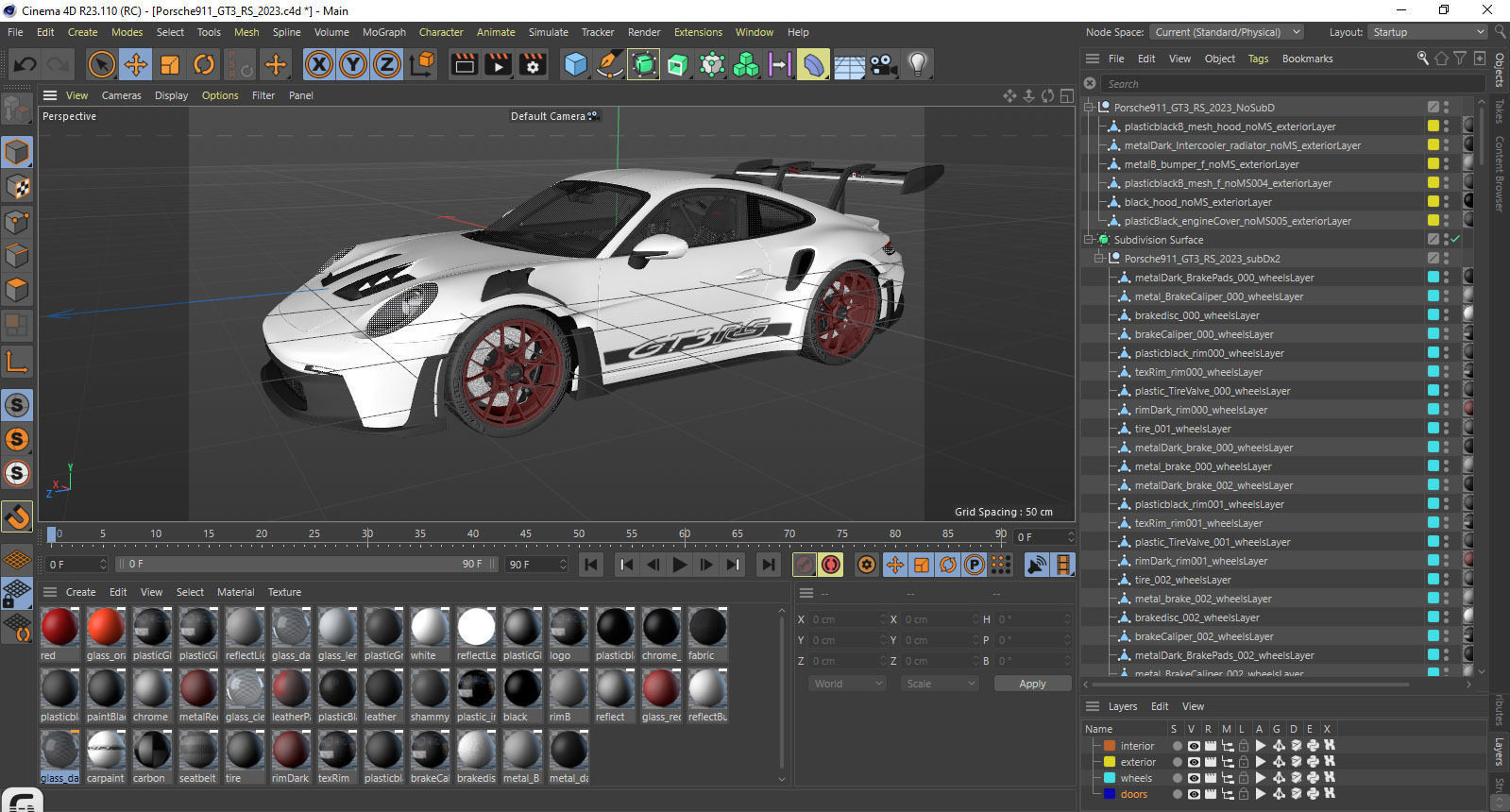Switch to Texture mode checker icon
The image size is (1510, 812).
pos(17,186)
